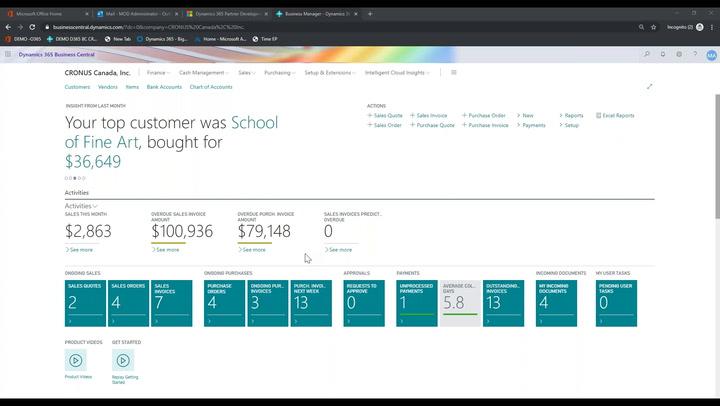Open the Cash Management menu
The width and height of the screenshot is (720, 406).
pyautogui.click(x=204, y=73)
